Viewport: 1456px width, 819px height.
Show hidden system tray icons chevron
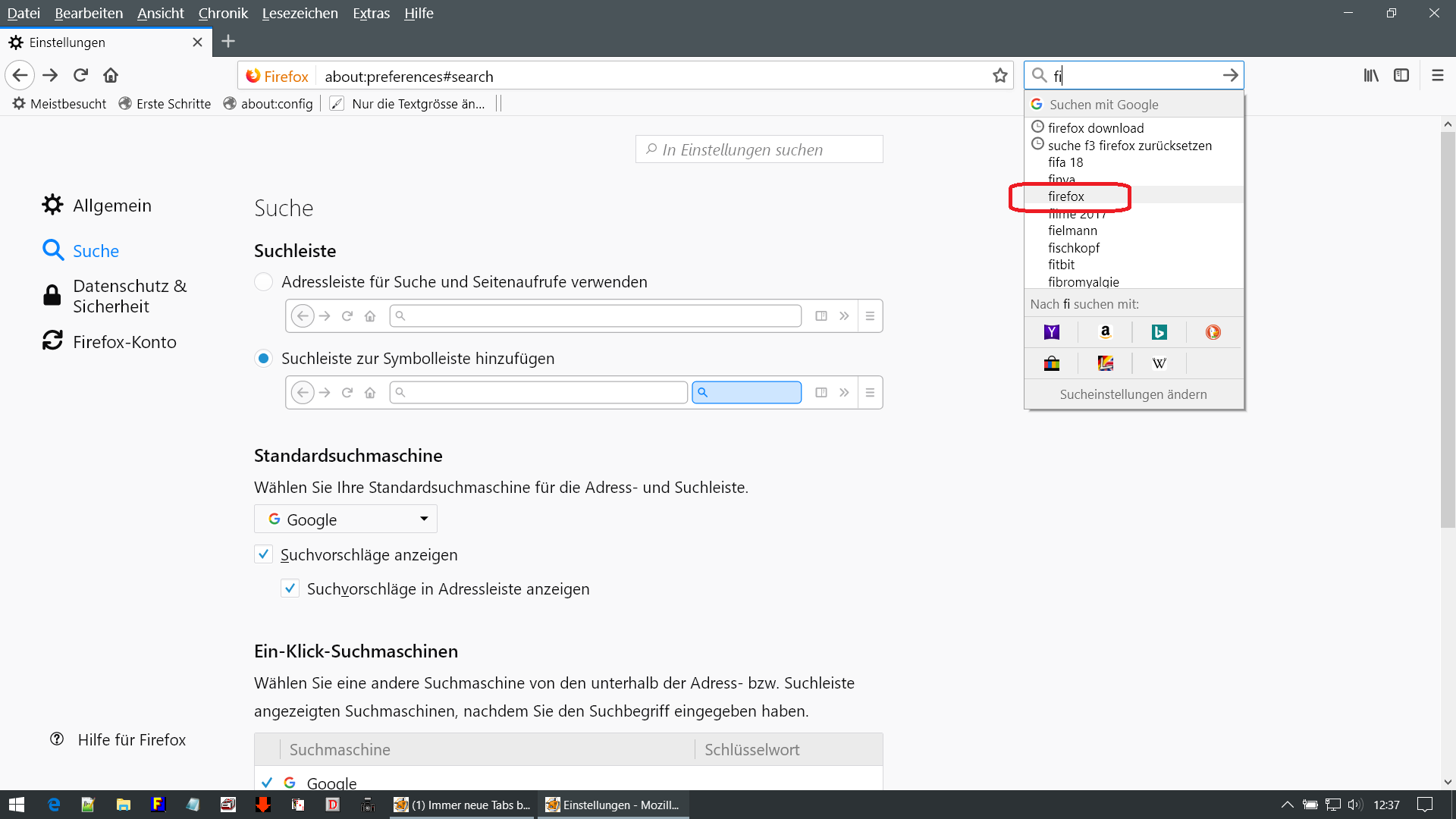pos(1287,805)
